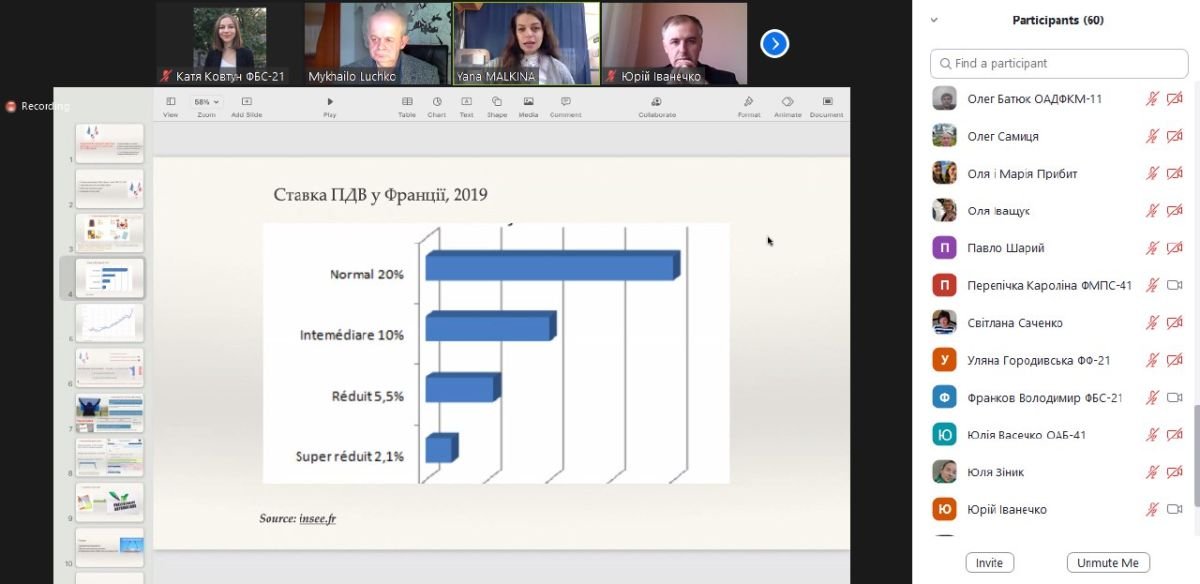Select Катя Ковтун video tile
Screen dimensions: 1200x584
click(228, 43)
